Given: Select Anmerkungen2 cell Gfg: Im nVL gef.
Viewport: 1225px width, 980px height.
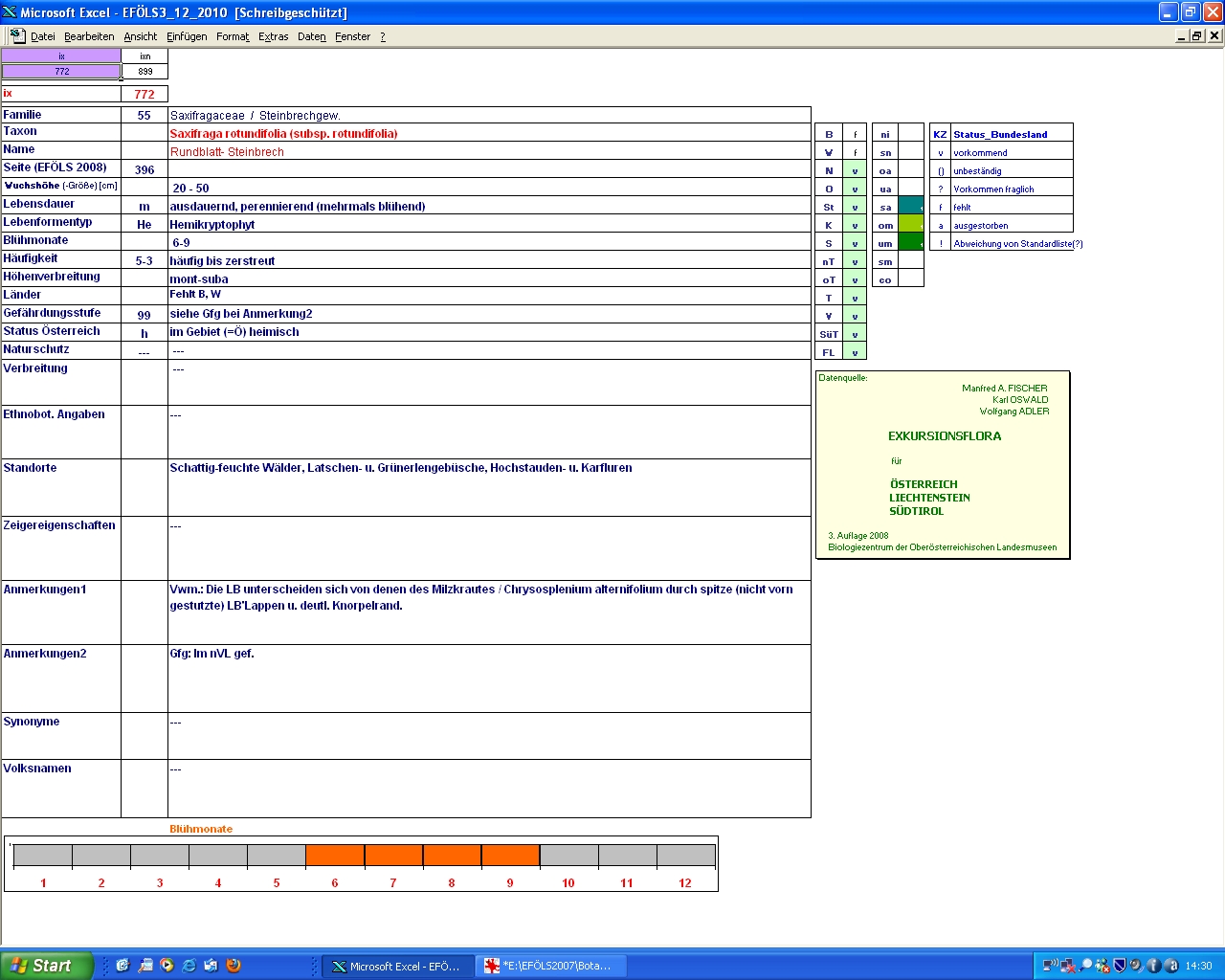Looking at the screenshot, I should point(489,678).
